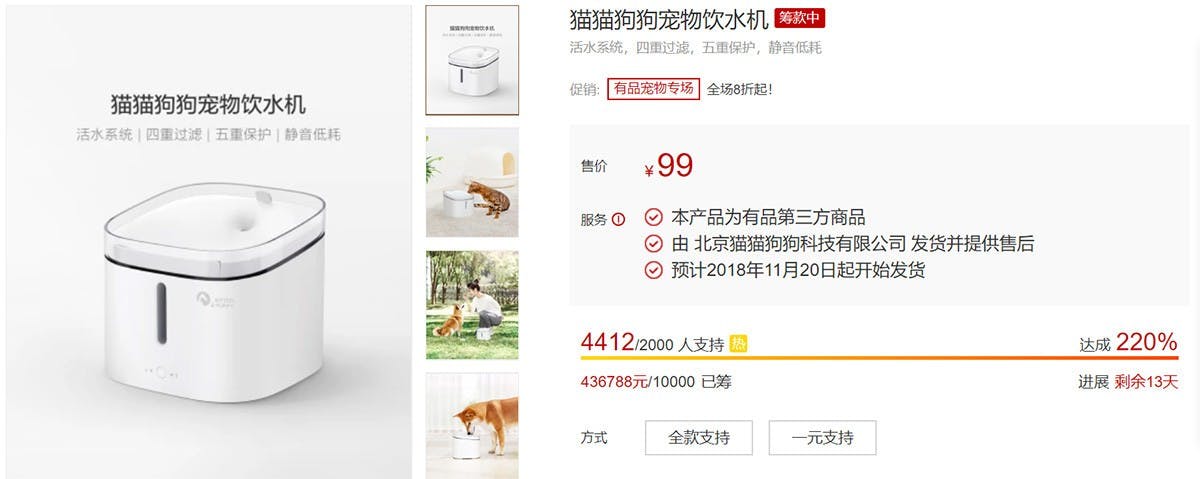The image size is (1200, 479).
Task: Select the cat drinking thumbnail
Action: pos(473,182)
